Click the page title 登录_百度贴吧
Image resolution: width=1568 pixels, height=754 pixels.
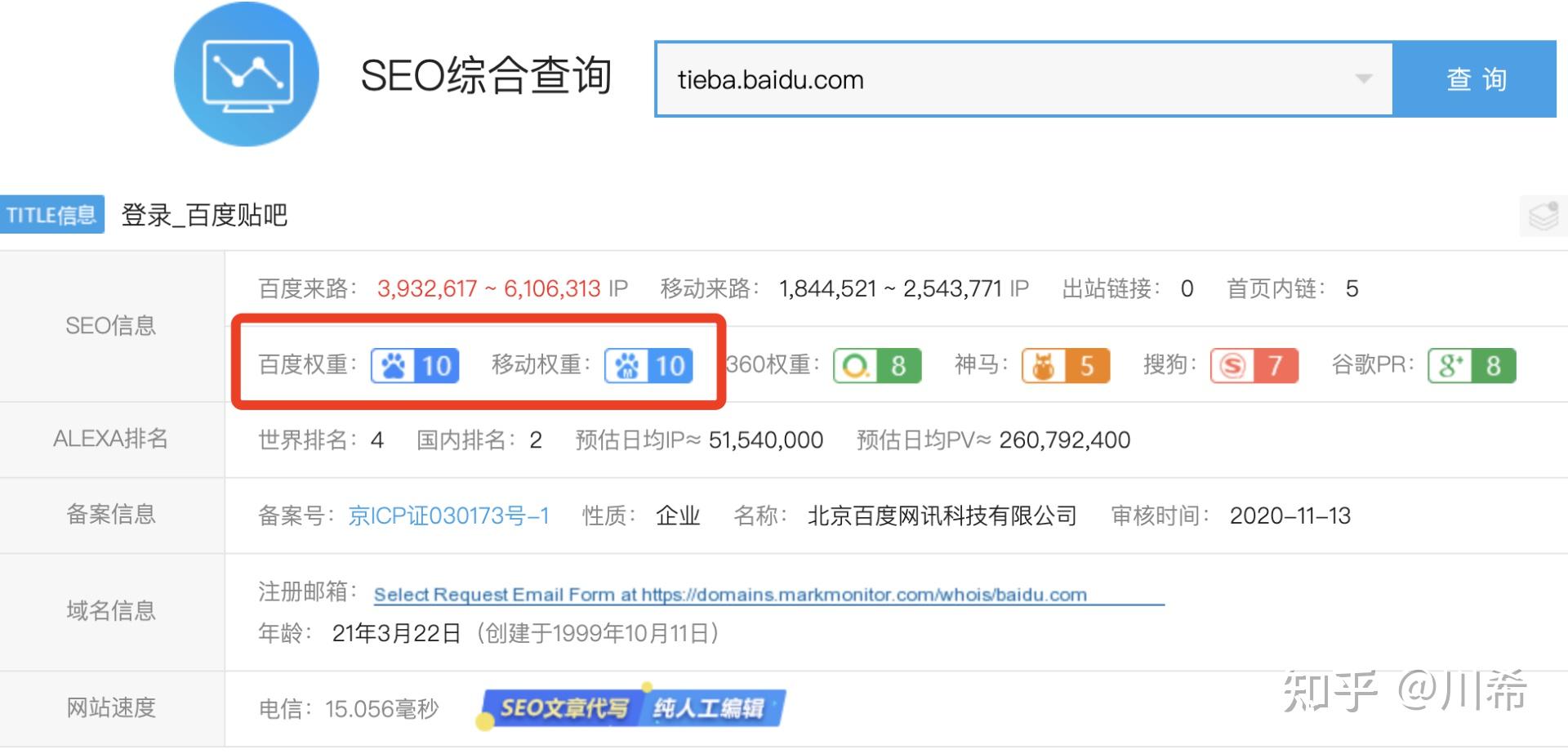click(x=204, y=216)
